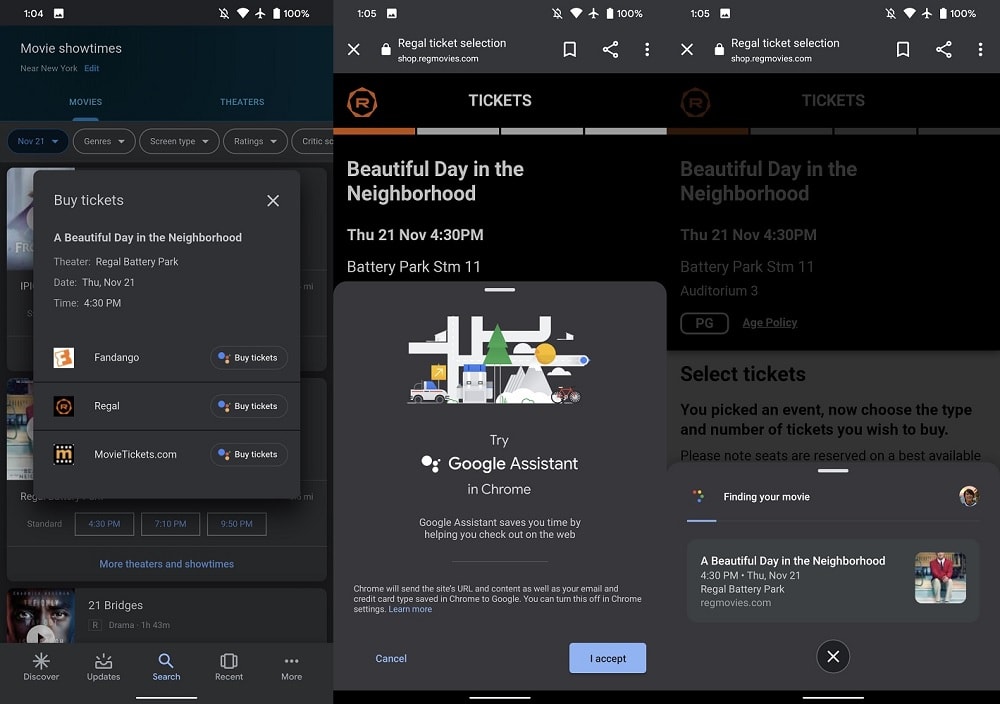Switch to the Theaters tab
This screenshot has width=1000, height=704.
pyautogui.click(x=242, y=102)
